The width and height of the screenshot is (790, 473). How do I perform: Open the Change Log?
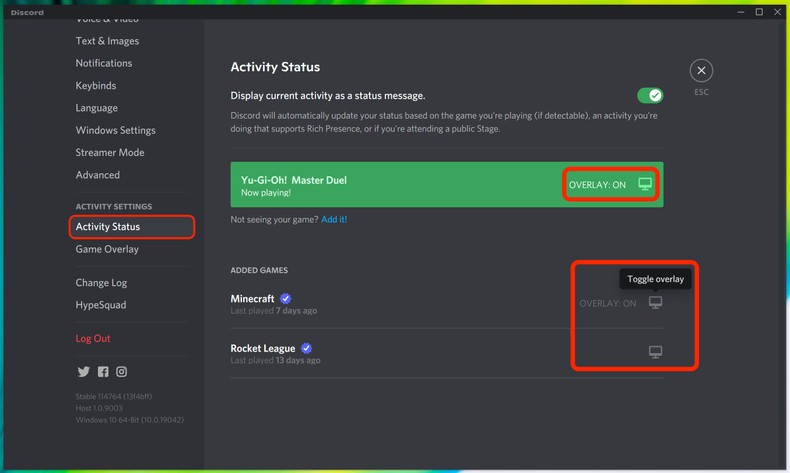click(x=101, y=283)
